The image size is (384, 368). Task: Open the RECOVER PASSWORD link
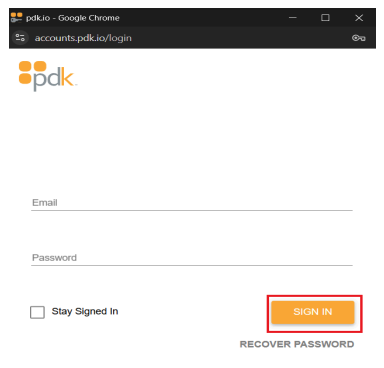(x=297, y=344)
